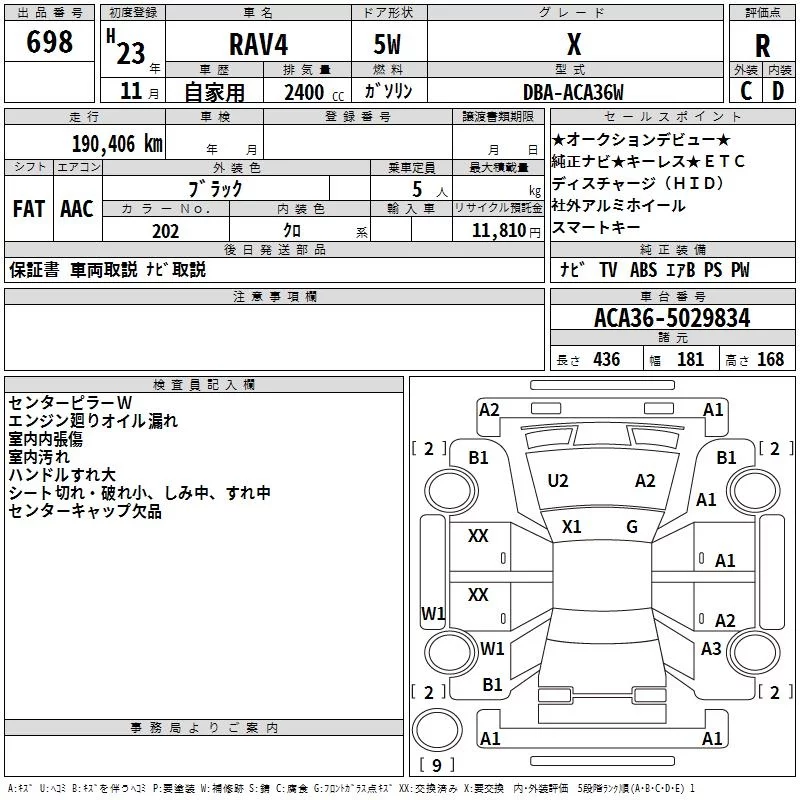Select スマートキー sales point
This screenshot has height=800, width=800.
point(595,227)
